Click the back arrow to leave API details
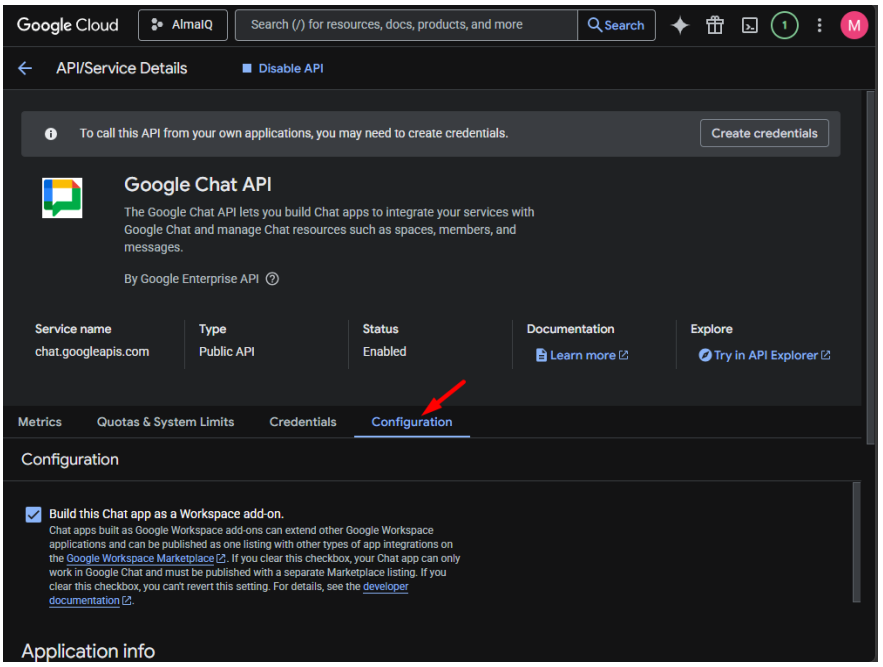The image size is (883, 667). click(x=24, y=68)
